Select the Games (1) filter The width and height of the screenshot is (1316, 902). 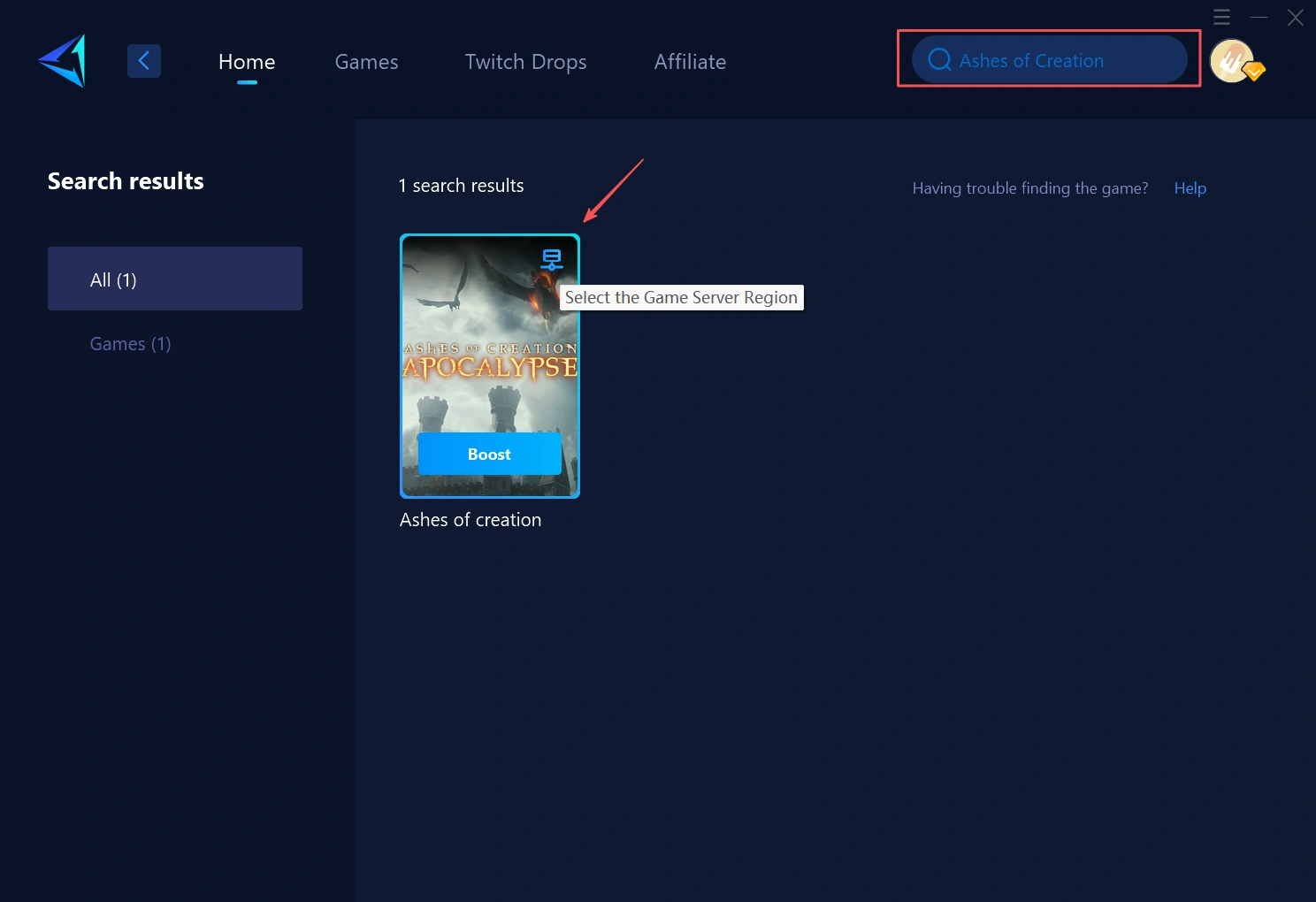130,343
